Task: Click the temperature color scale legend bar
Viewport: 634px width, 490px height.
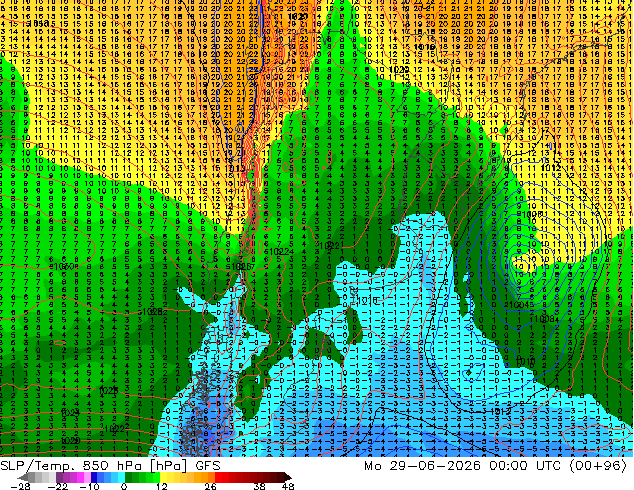Action: point(154,477)
